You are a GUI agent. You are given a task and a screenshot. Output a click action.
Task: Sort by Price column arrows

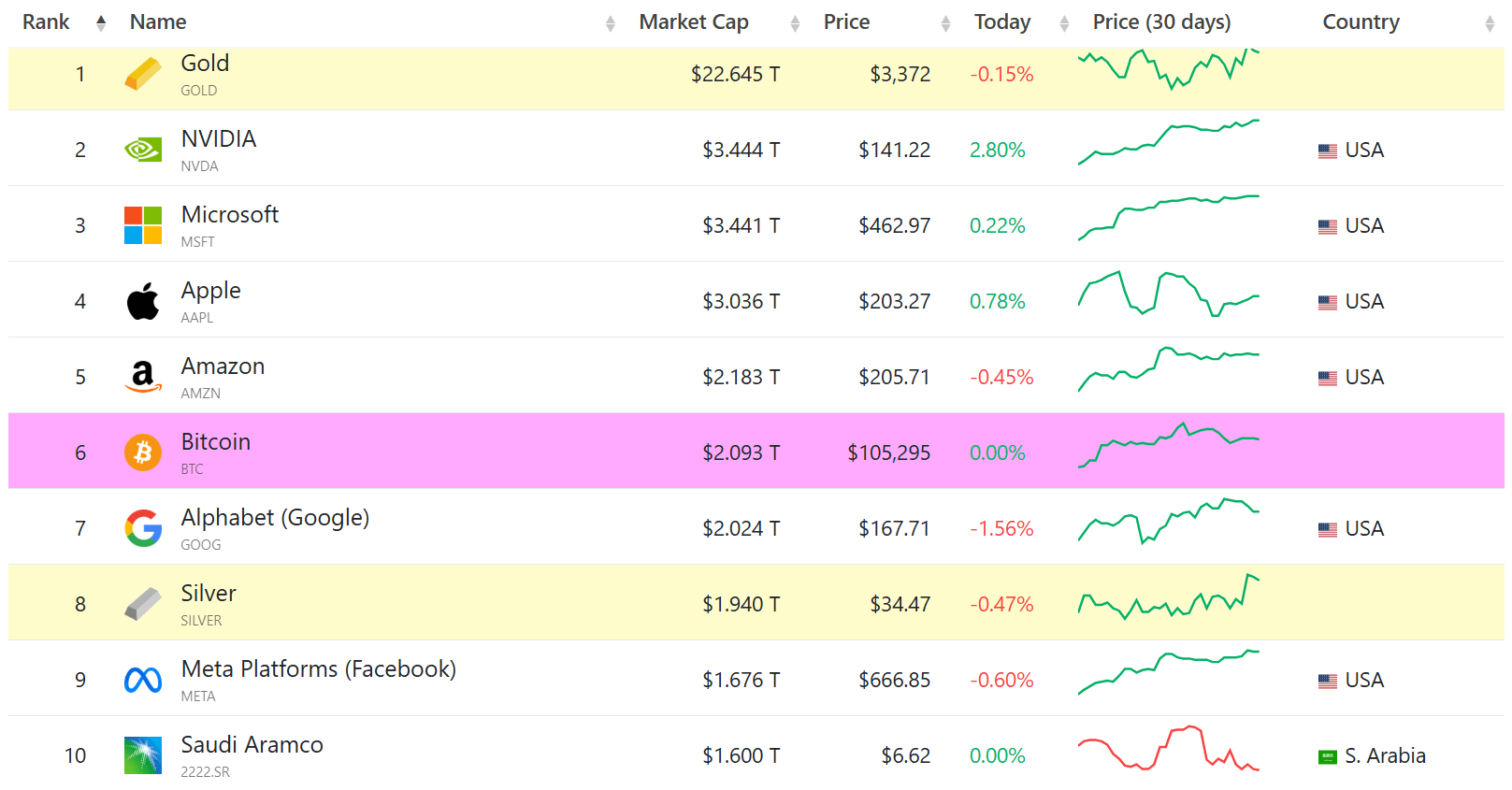pyautogui.click(x=945, y=23)
